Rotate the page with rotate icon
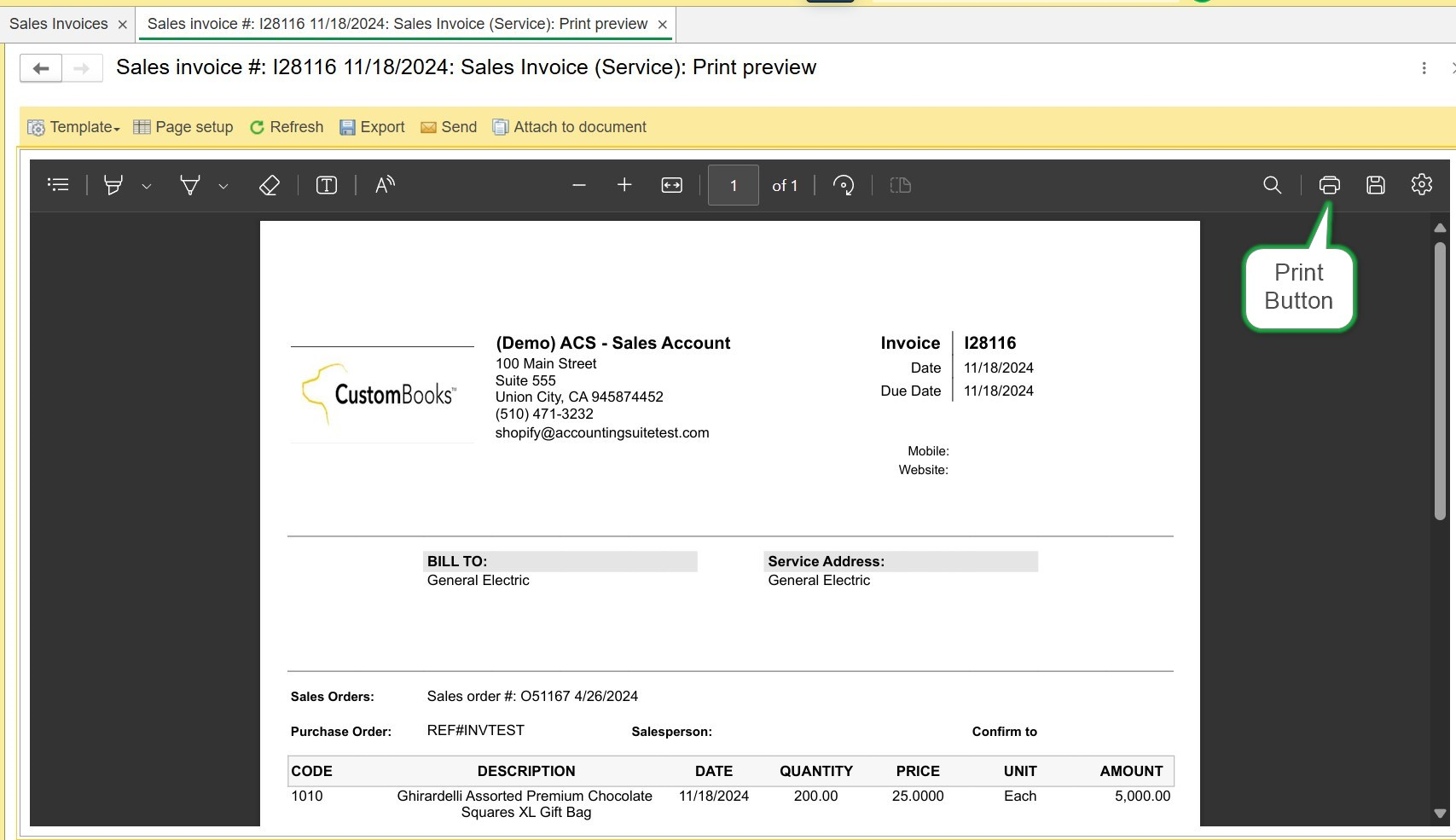Image resolution: width=1456 pixels, height=840 pixels. tap(843, 185)
